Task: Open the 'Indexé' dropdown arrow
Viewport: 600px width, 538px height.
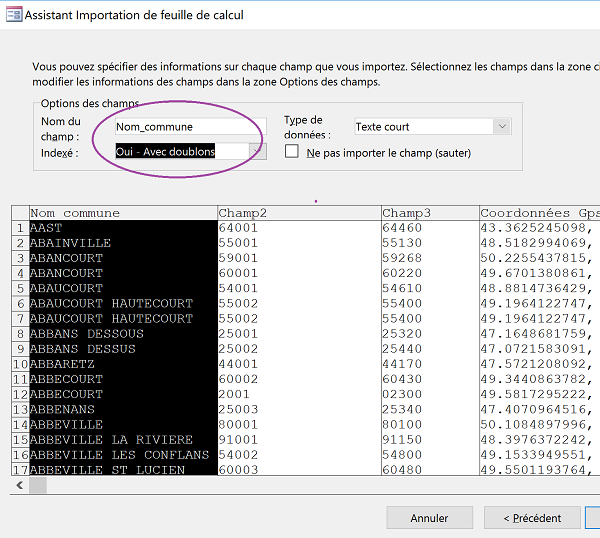Action: 258,152
